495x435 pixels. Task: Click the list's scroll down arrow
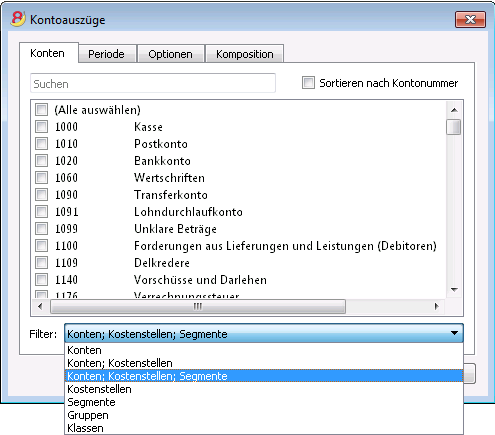pos(454,290)
